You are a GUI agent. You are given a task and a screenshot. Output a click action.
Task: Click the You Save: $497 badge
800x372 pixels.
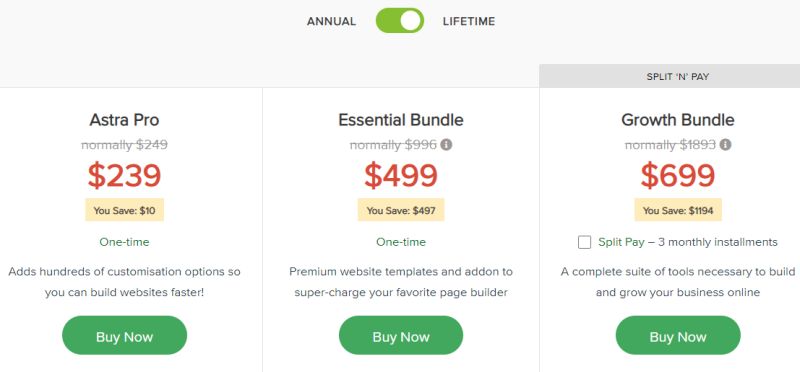pos(401,210)
